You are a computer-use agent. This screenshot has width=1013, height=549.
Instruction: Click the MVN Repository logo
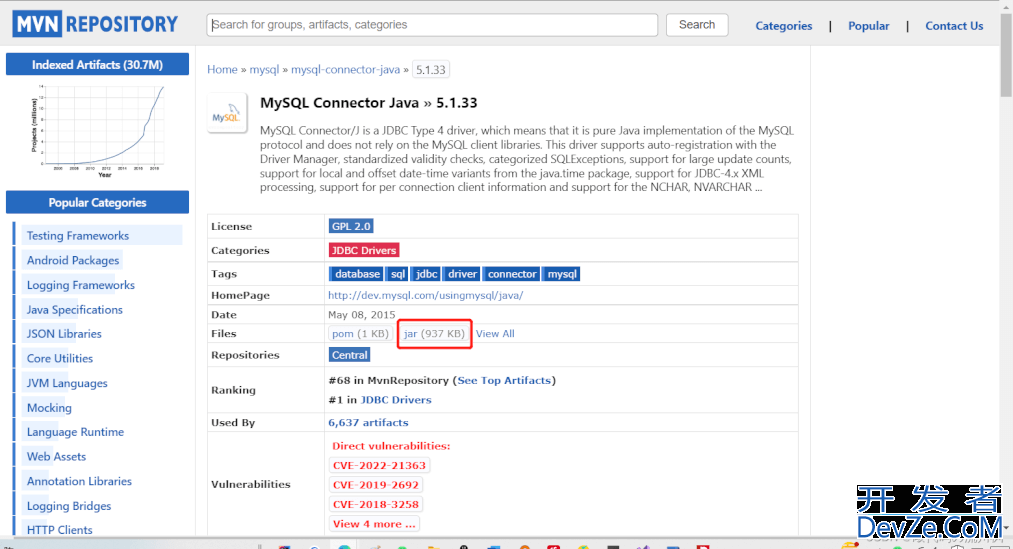[x=95, y=25]
